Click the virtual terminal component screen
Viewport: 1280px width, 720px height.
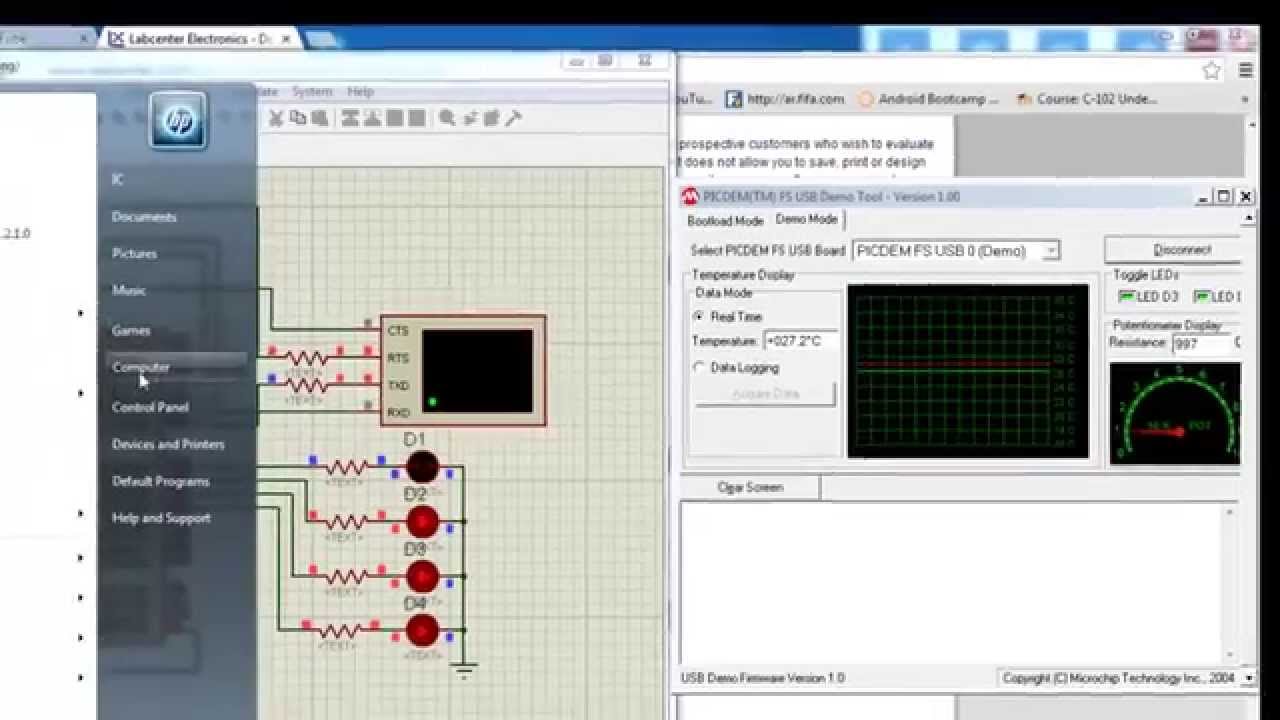point(477,371)
